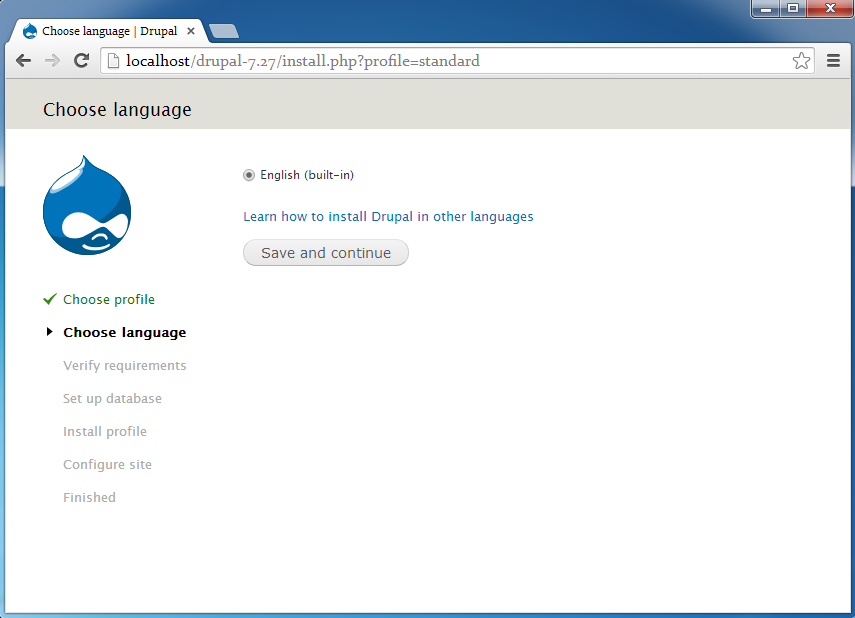Select the Choose language | Drupal tab

point(109,31)
